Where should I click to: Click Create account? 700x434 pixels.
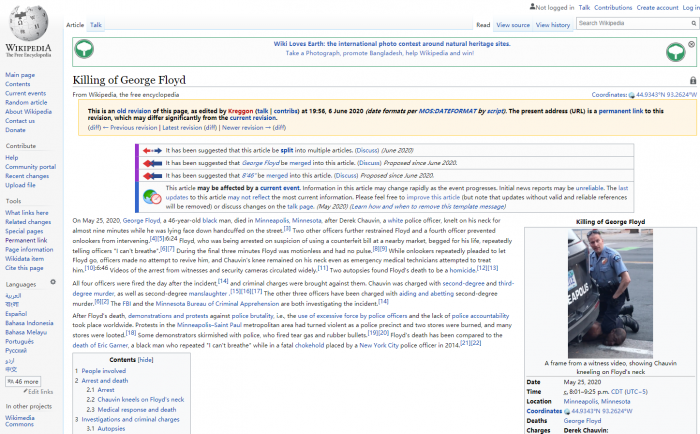657,8
